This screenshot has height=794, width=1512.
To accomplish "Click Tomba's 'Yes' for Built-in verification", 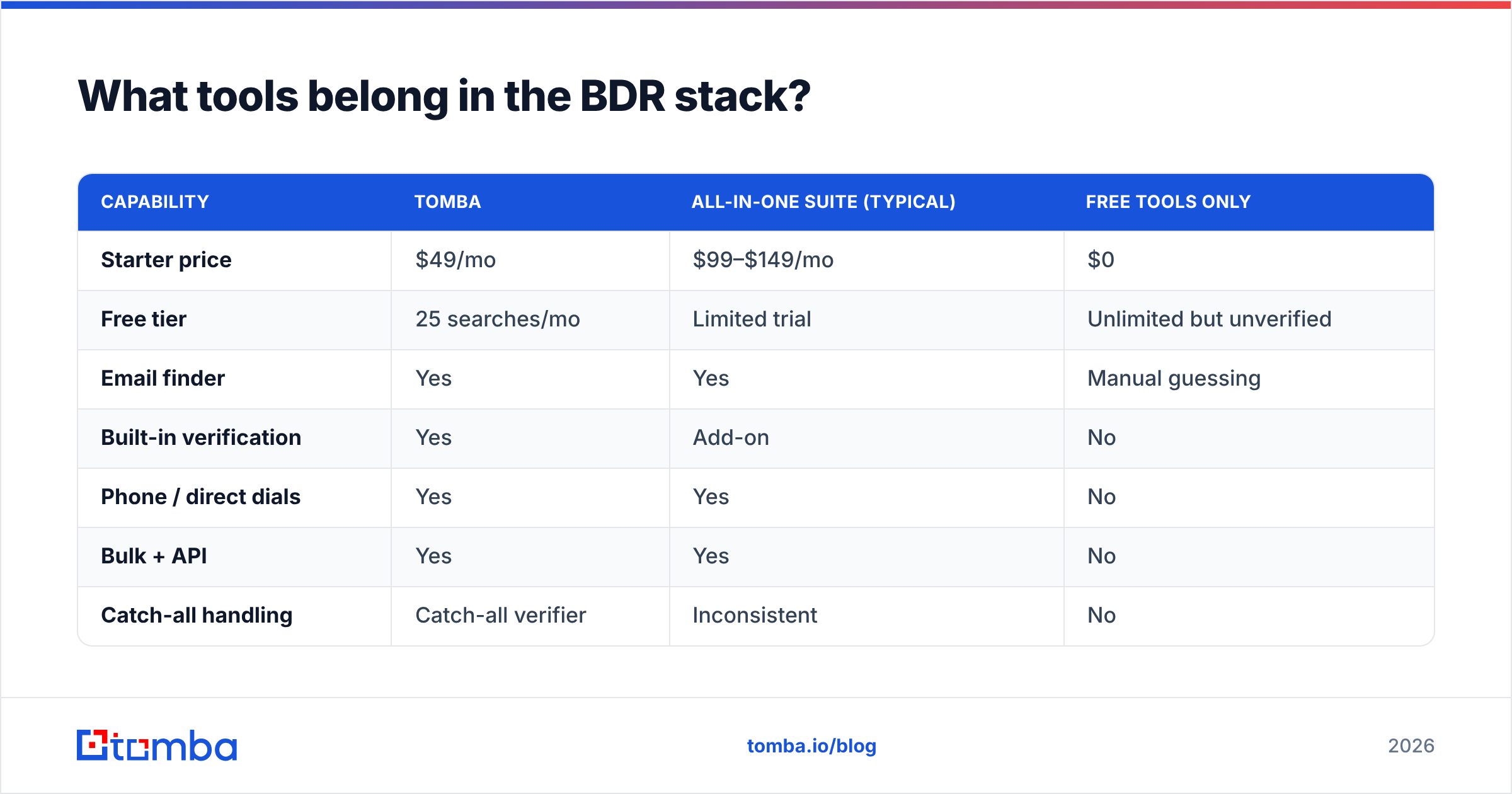I will point(433,437).
